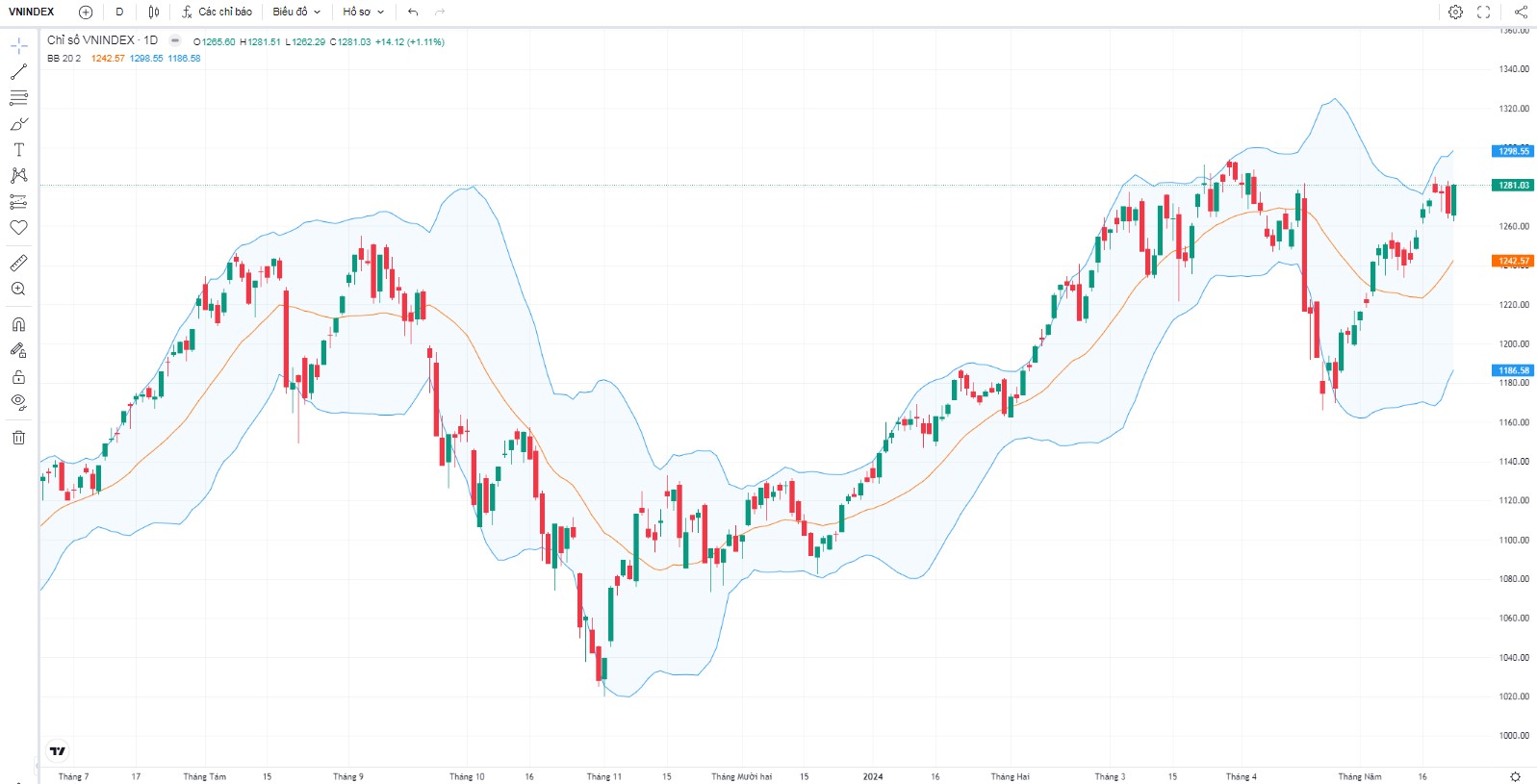Select the brush drawing tool
This screenshot has height=784, width=1537.
(18, 124)
